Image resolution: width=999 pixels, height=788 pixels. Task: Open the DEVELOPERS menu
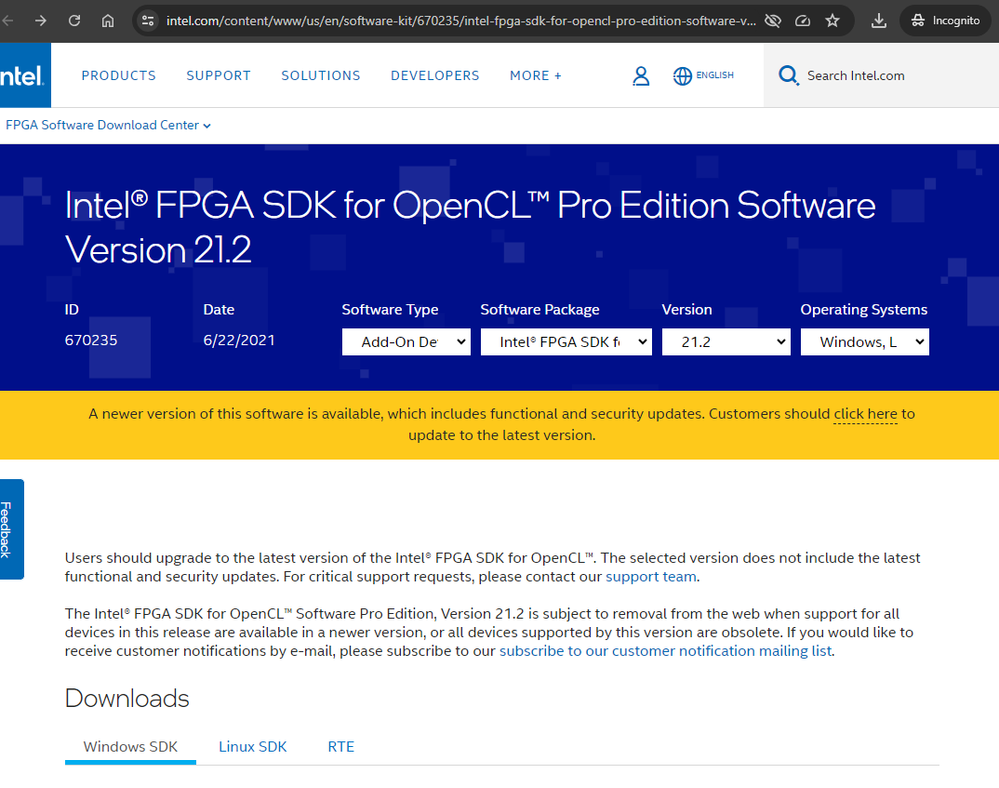coord(435,76)
